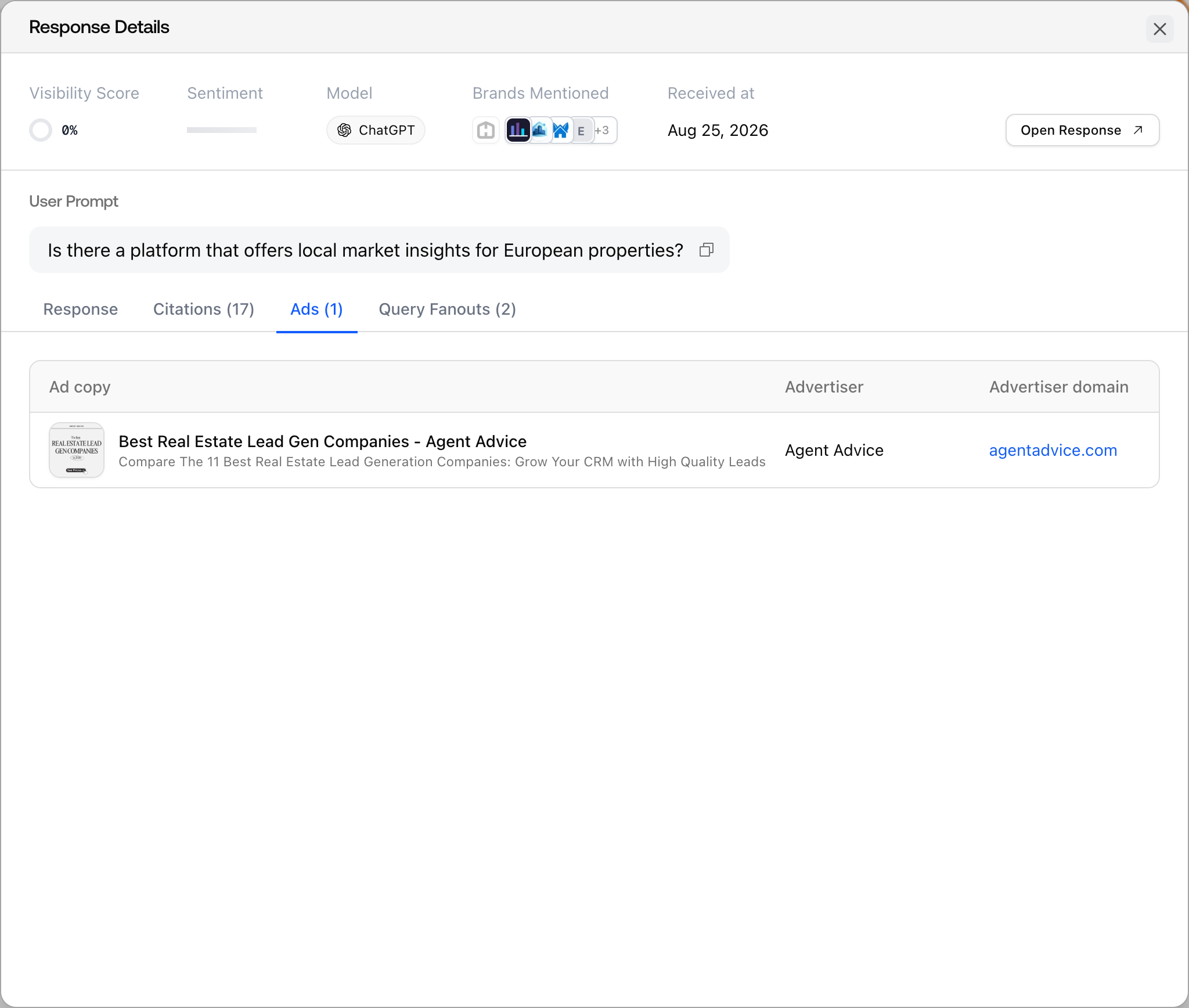
Task: Click the 'User Prompt' heading
Action: click(74, 201)
